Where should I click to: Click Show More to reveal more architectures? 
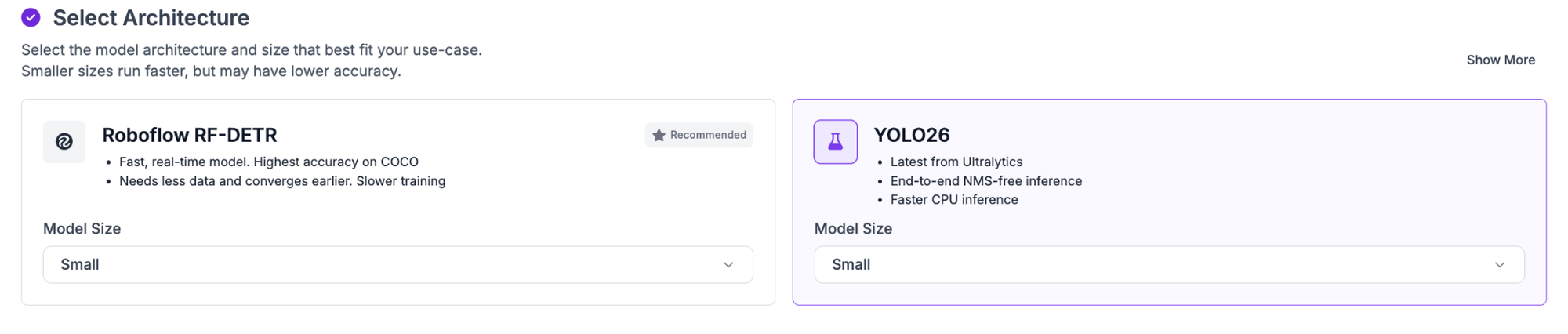click(x=1501, y=60)
